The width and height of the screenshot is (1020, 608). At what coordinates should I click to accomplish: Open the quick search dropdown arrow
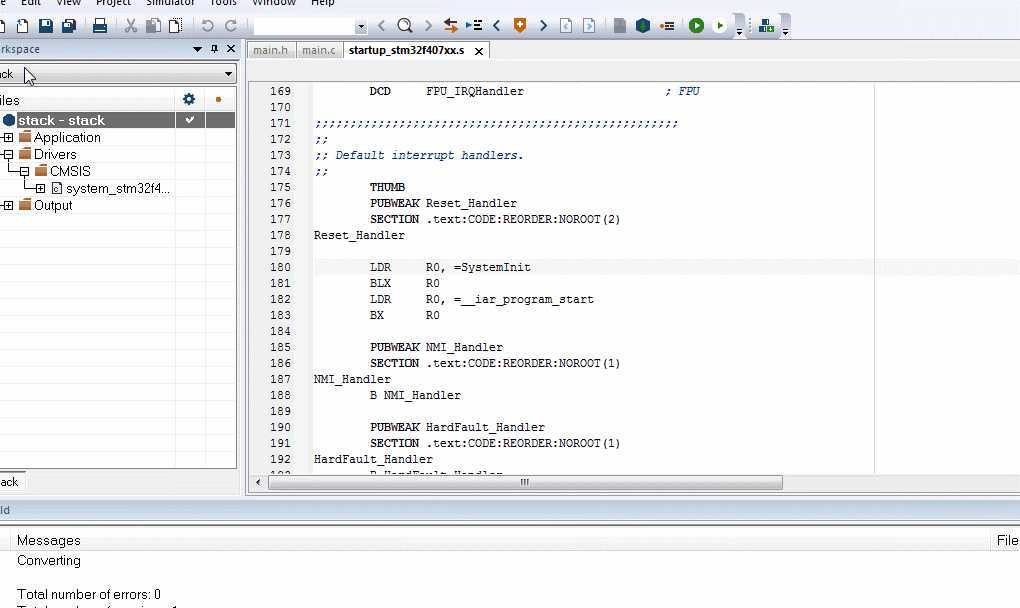[361, 27]
